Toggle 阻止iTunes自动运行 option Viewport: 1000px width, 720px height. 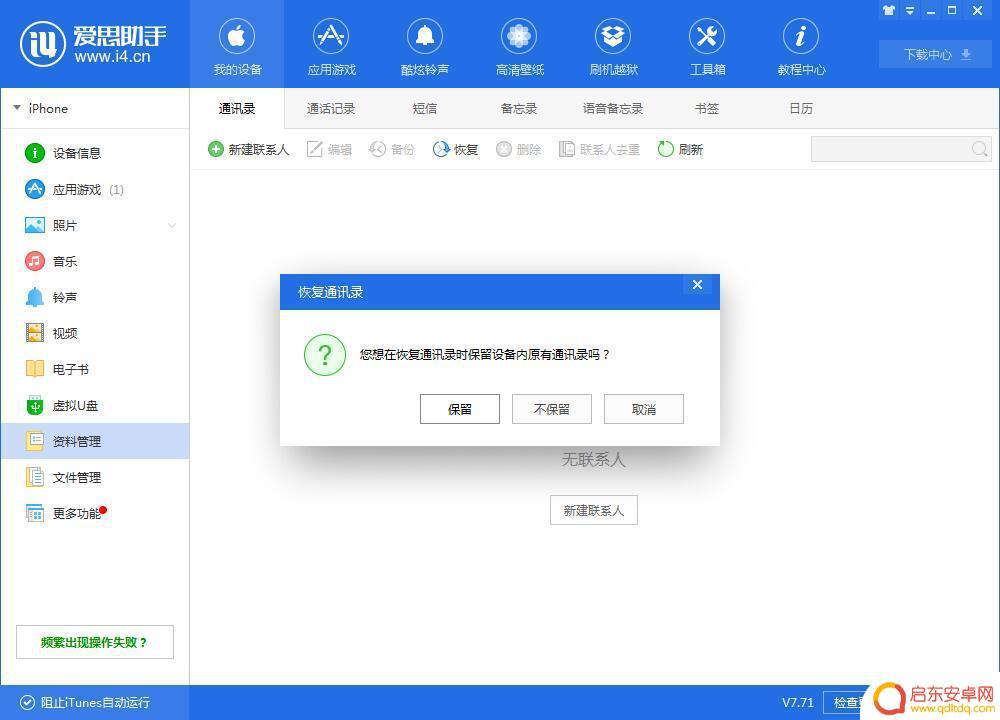click(85, 702)
